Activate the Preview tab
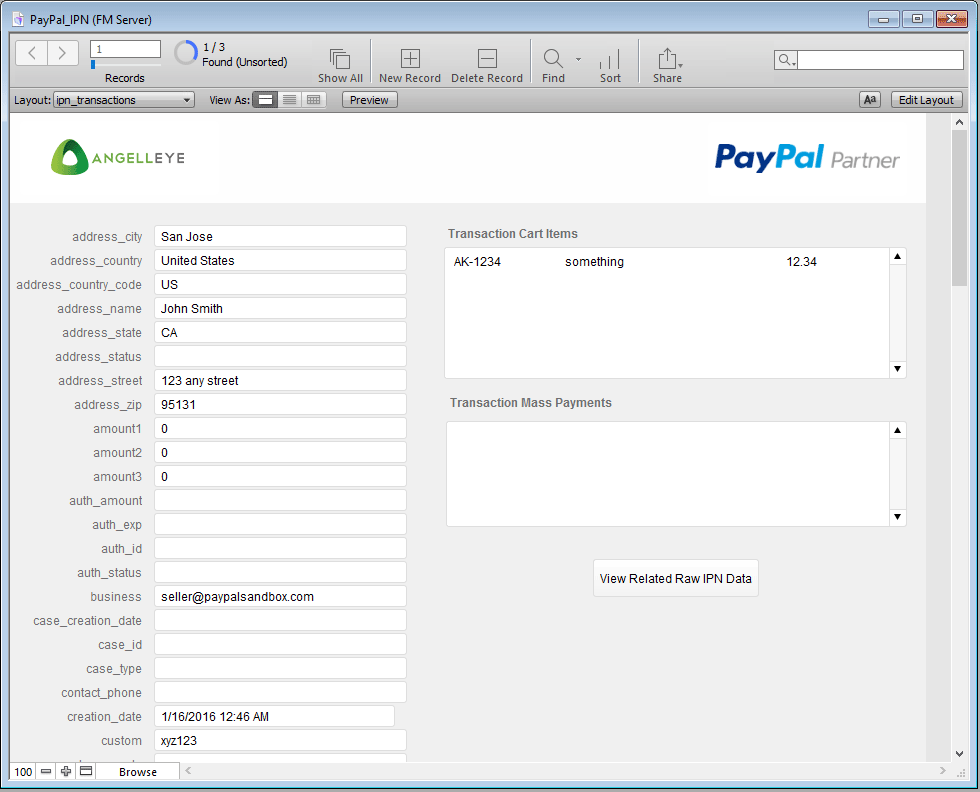The height and width of the screenshot is (792, 980). (369, 99)
